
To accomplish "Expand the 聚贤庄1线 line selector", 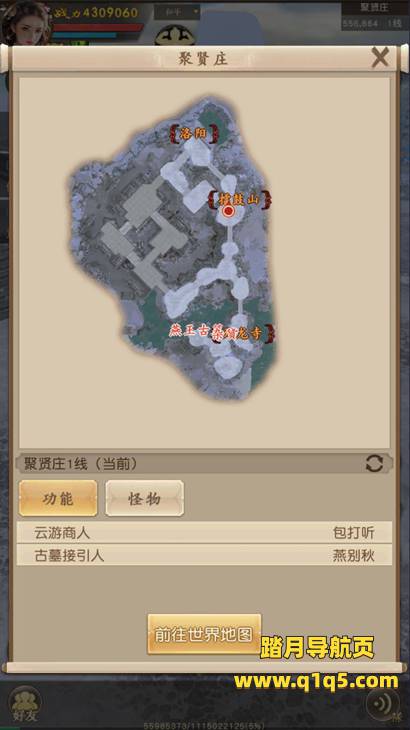I will 205,464.
